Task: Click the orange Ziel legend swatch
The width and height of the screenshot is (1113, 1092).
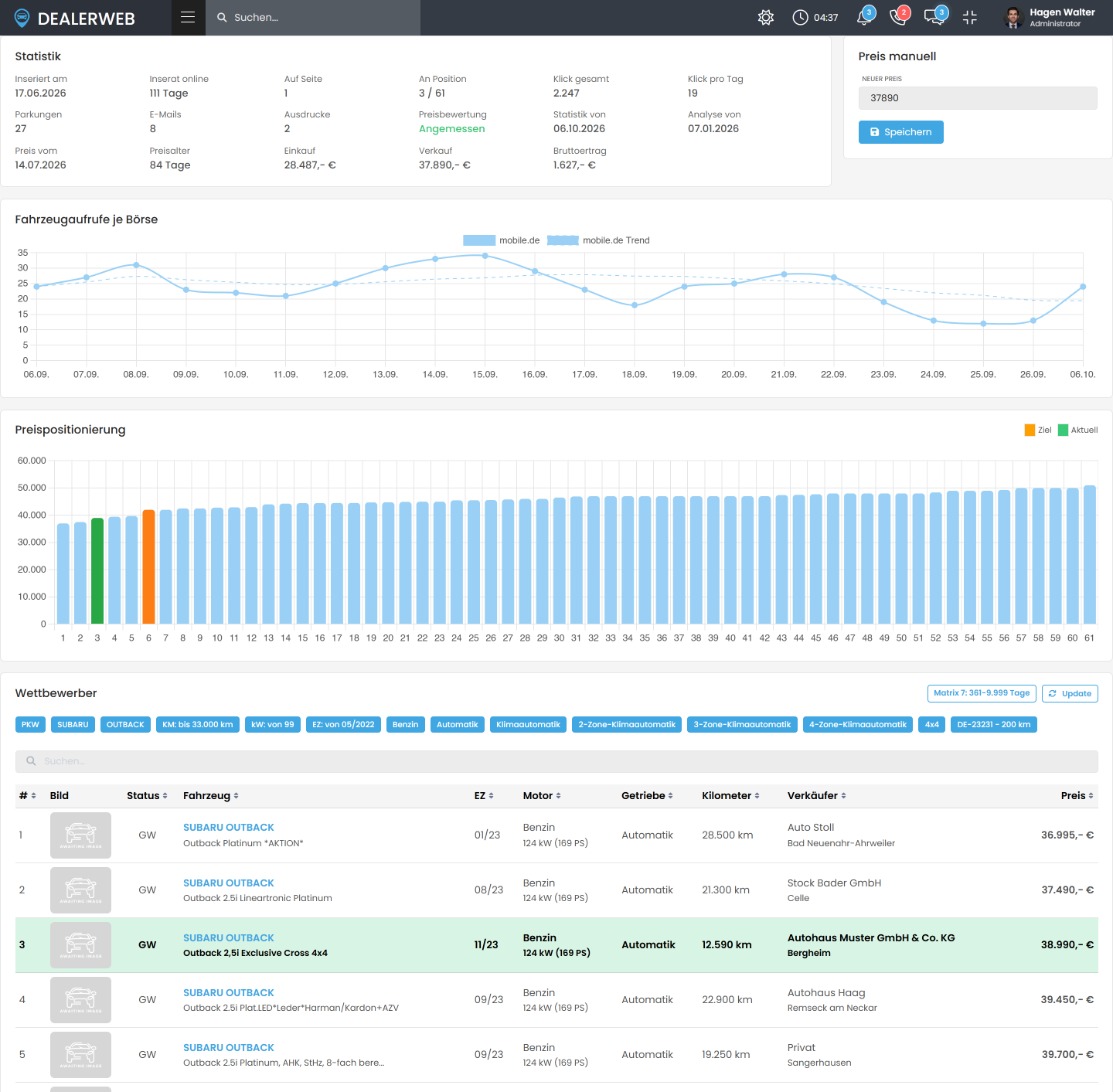Action: point(1030,430)
